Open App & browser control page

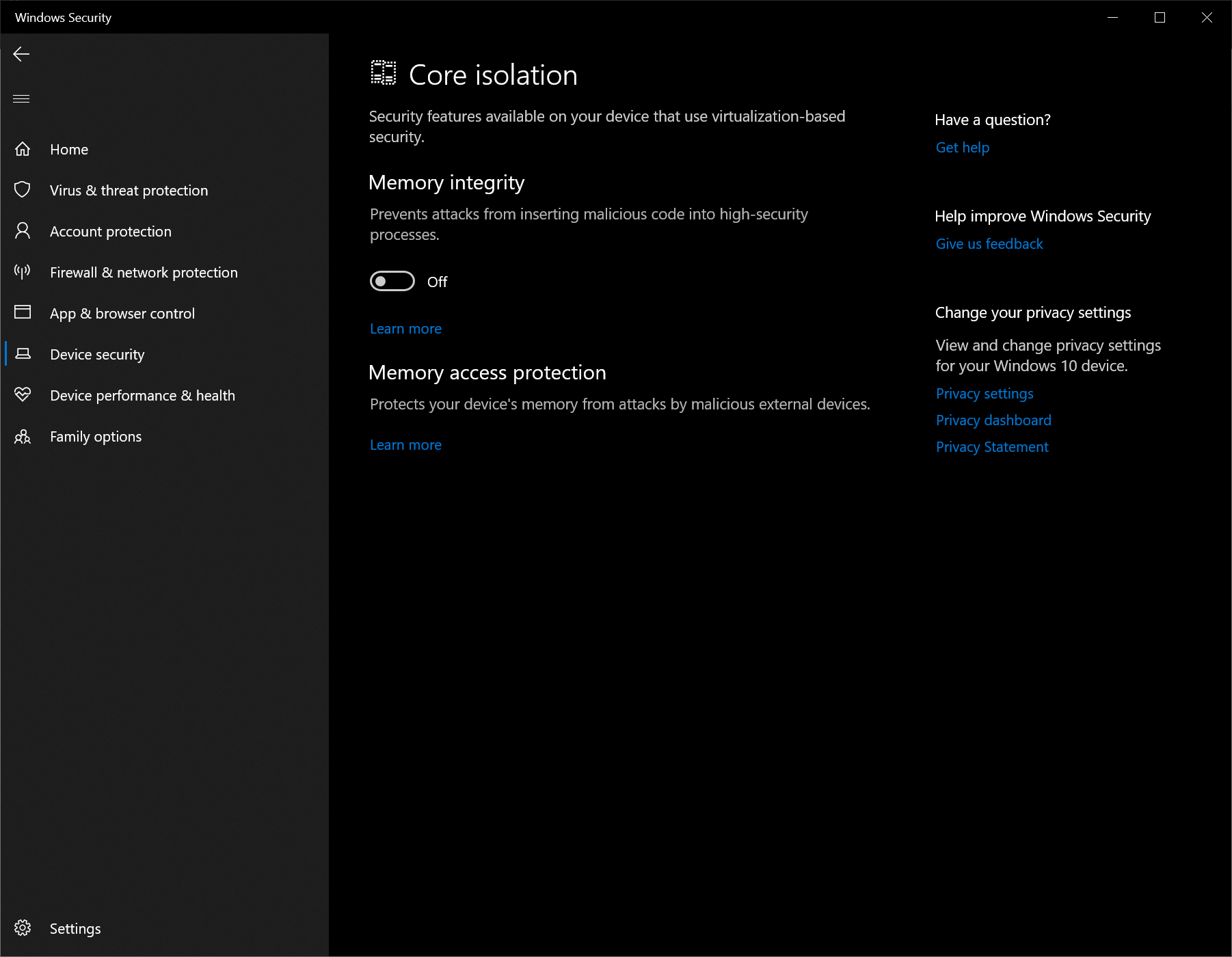coord(165,313)
